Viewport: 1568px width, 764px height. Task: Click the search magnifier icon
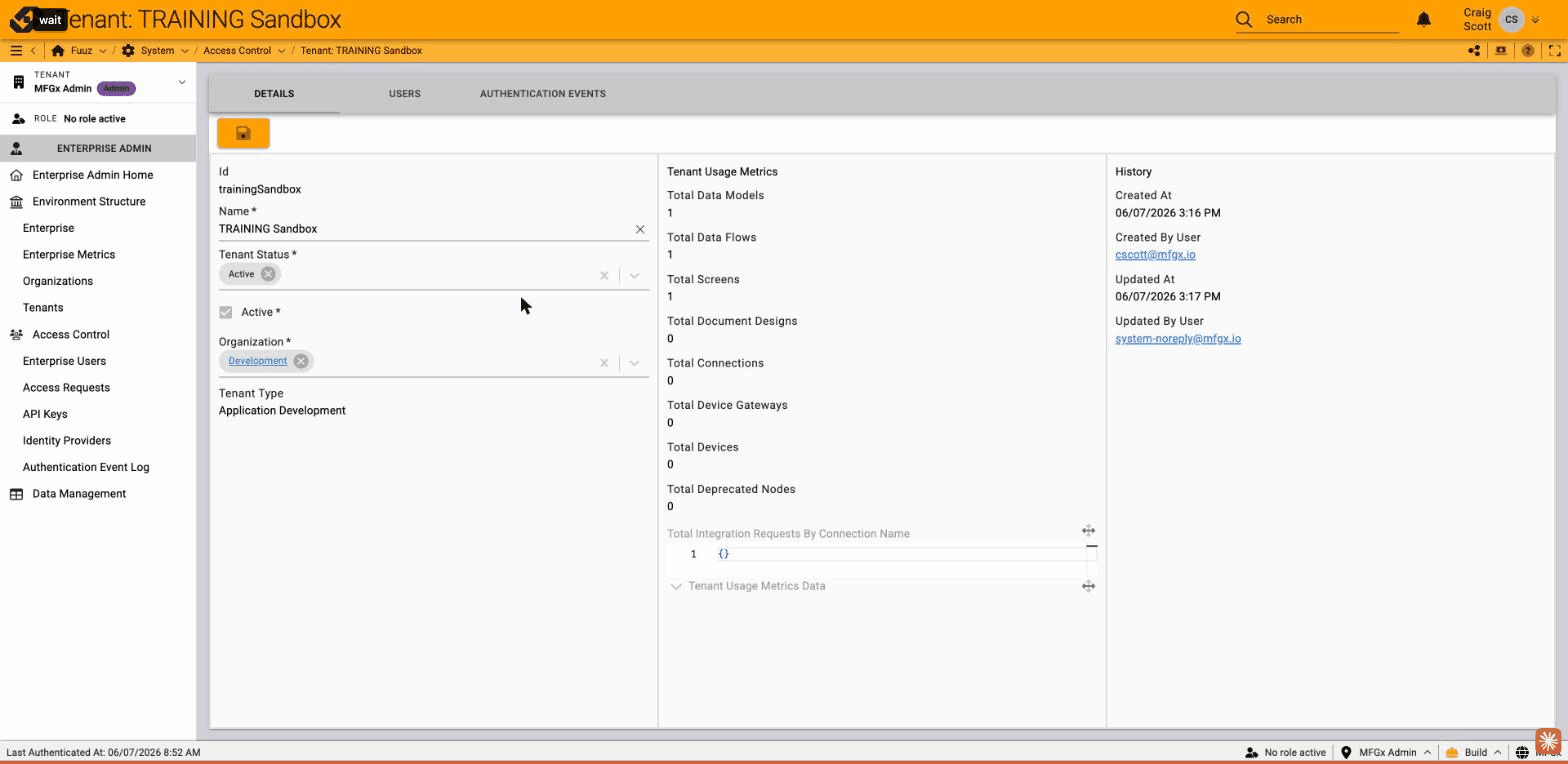[1244, 19]
